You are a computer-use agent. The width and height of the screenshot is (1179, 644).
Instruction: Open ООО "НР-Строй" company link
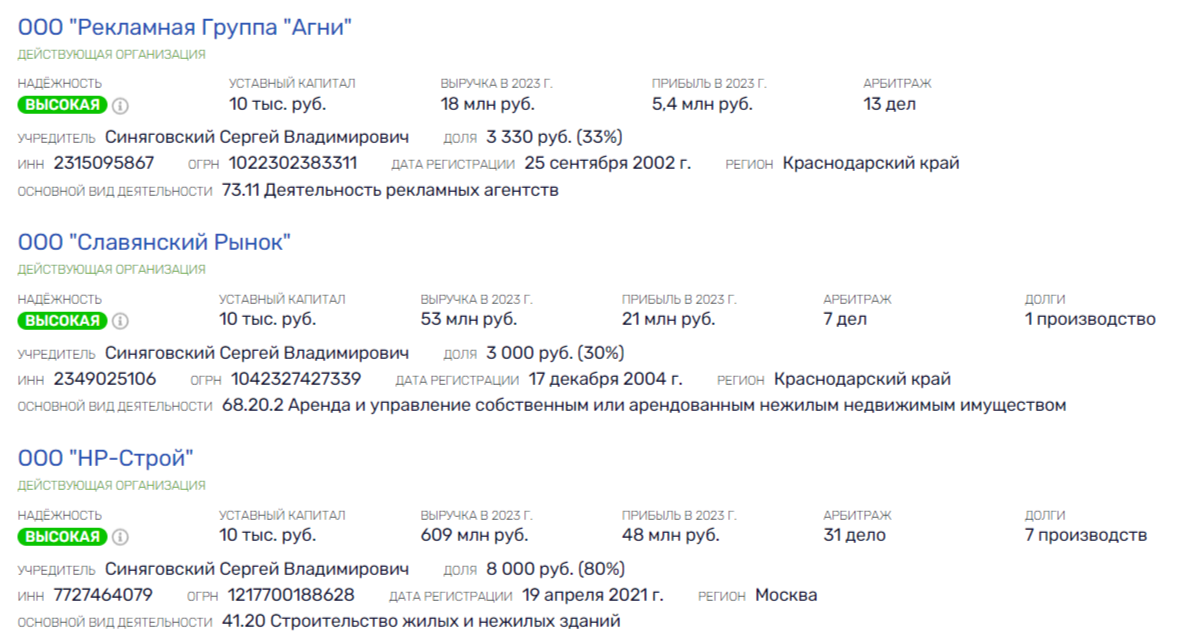105,458
